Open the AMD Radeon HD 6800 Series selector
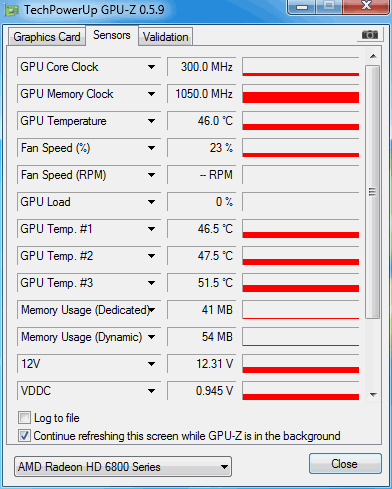392x489 pixels. 123,467
